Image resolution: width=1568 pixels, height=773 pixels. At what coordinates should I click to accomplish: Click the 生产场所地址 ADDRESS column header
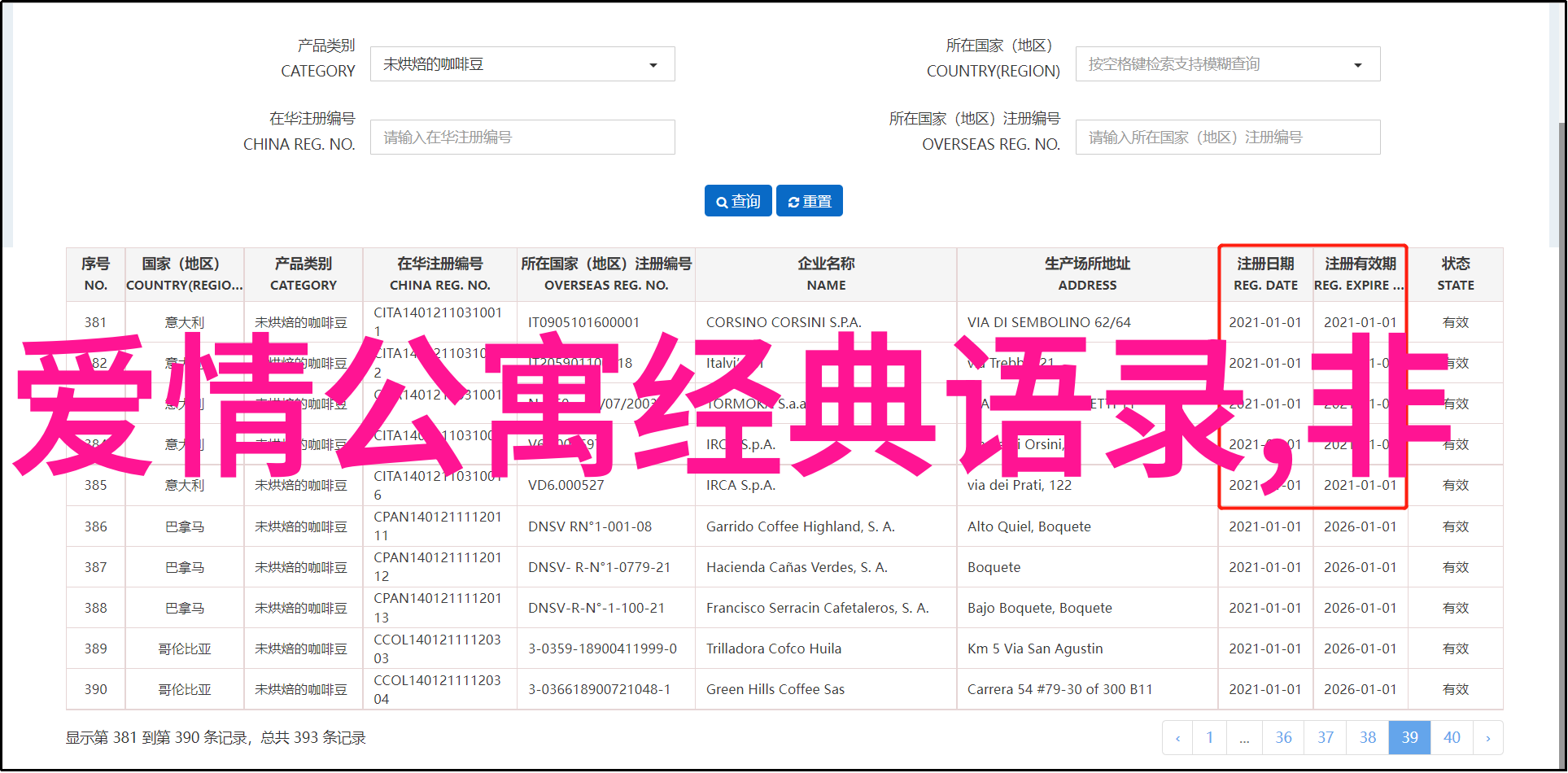(x=1087, y=274)
